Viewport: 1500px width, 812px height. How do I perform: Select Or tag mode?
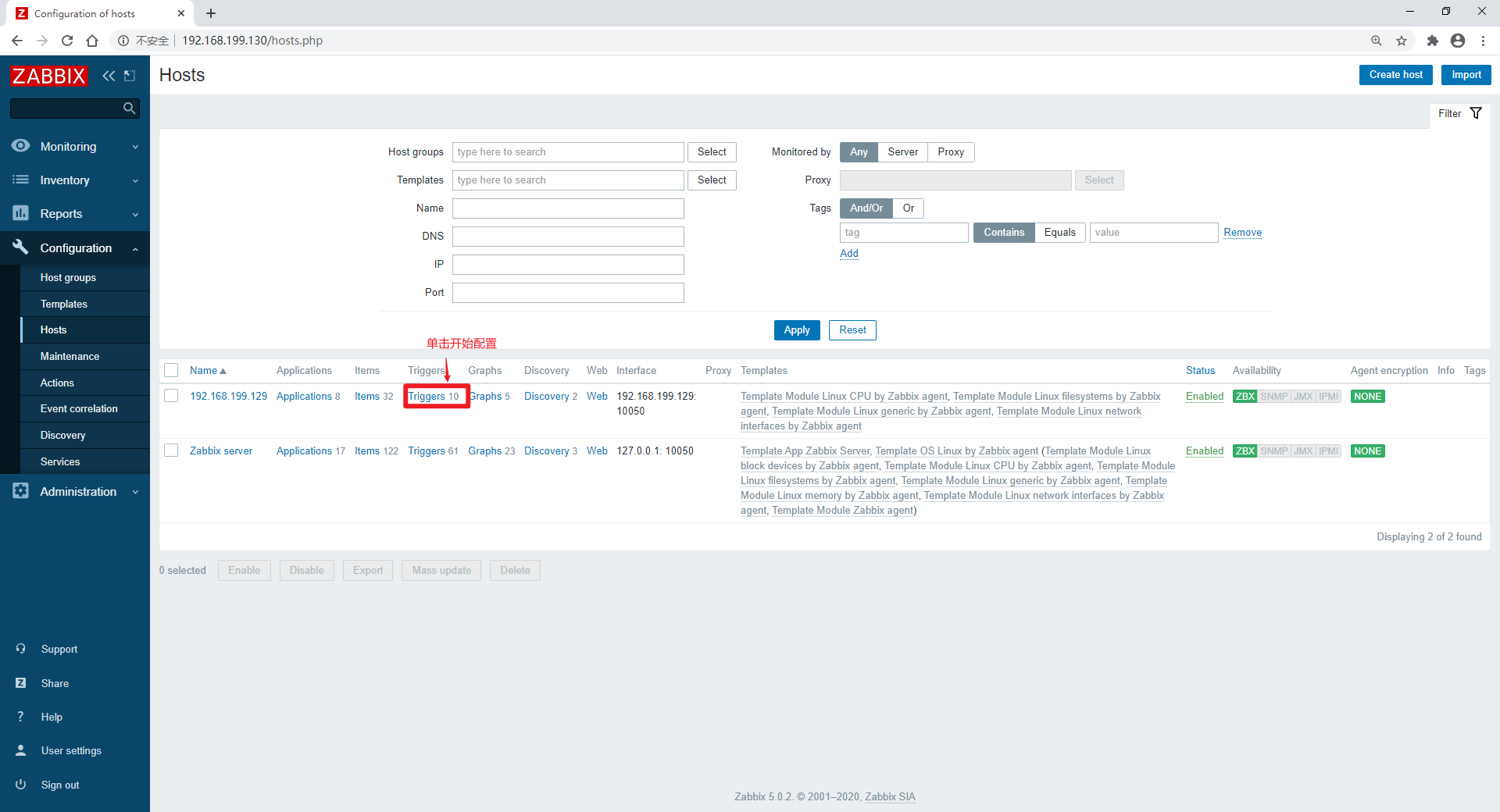tap(909, 208)
